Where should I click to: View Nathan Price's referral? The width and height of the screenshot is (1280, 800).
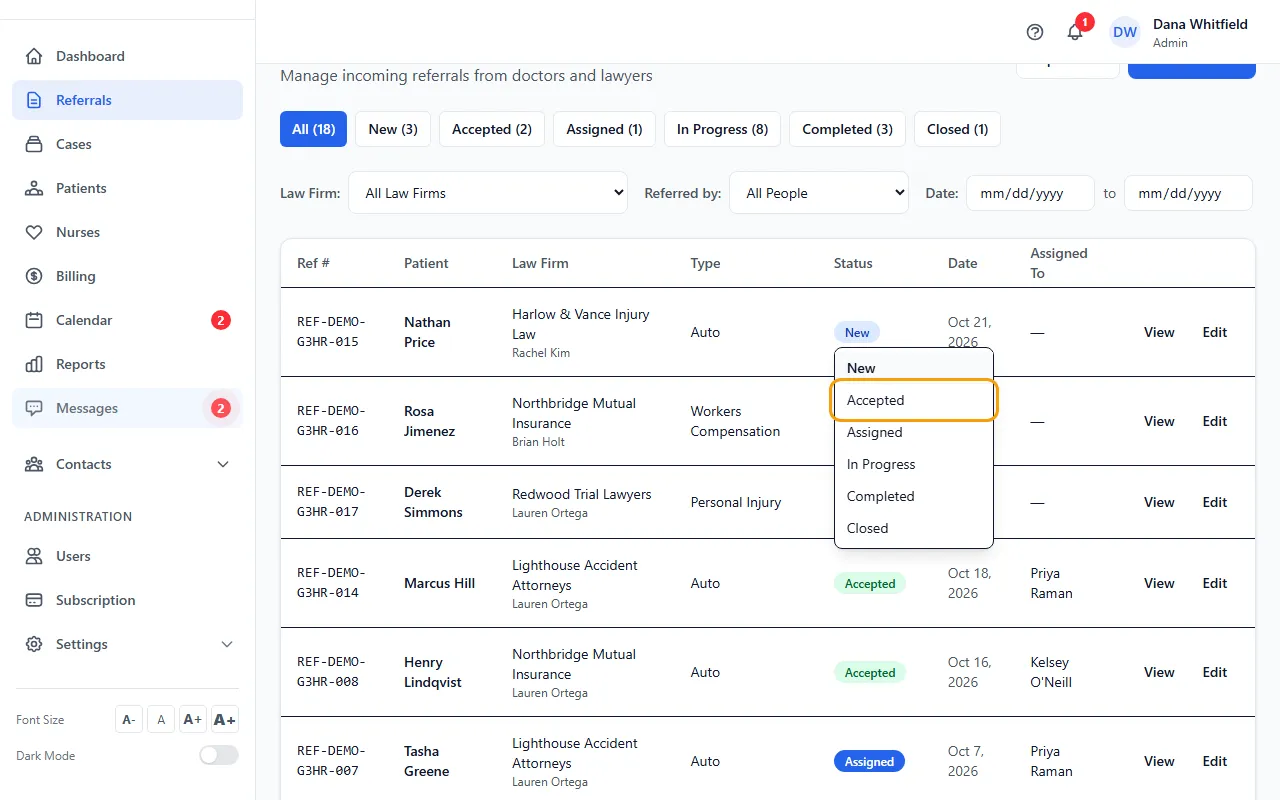(1159, 332)
